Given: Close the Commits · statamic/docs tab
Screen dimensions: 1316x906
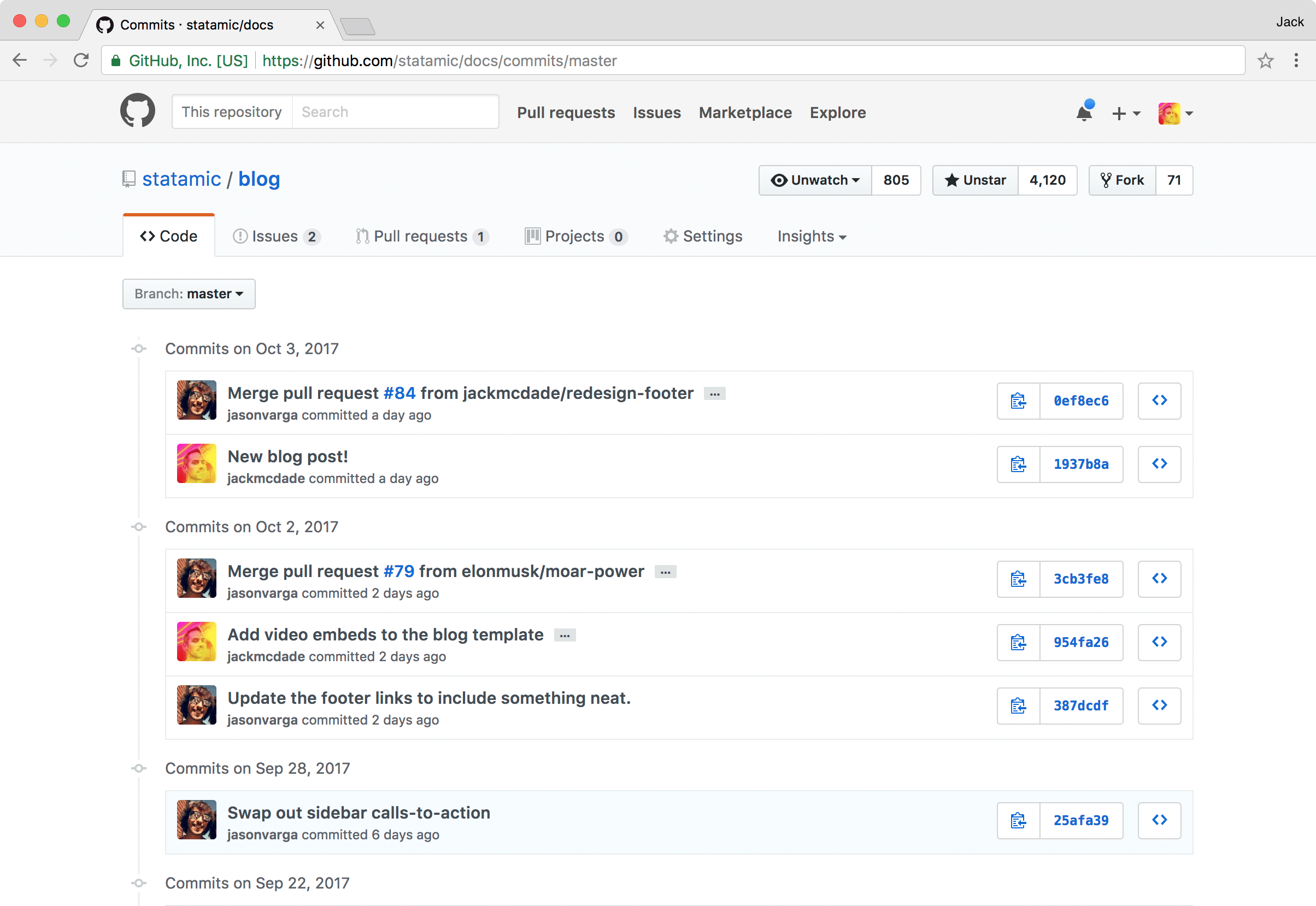Looking at the screenshot, I should (320, 25).
